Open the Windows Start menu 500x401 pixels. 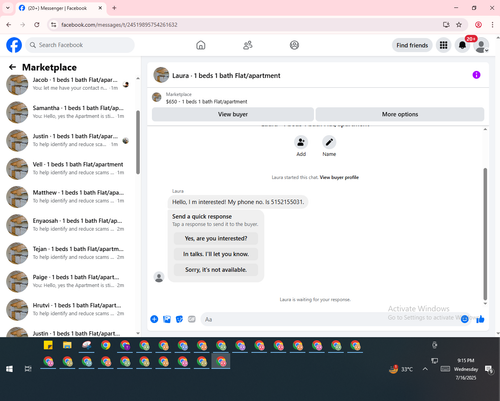(x=9, y=369)
